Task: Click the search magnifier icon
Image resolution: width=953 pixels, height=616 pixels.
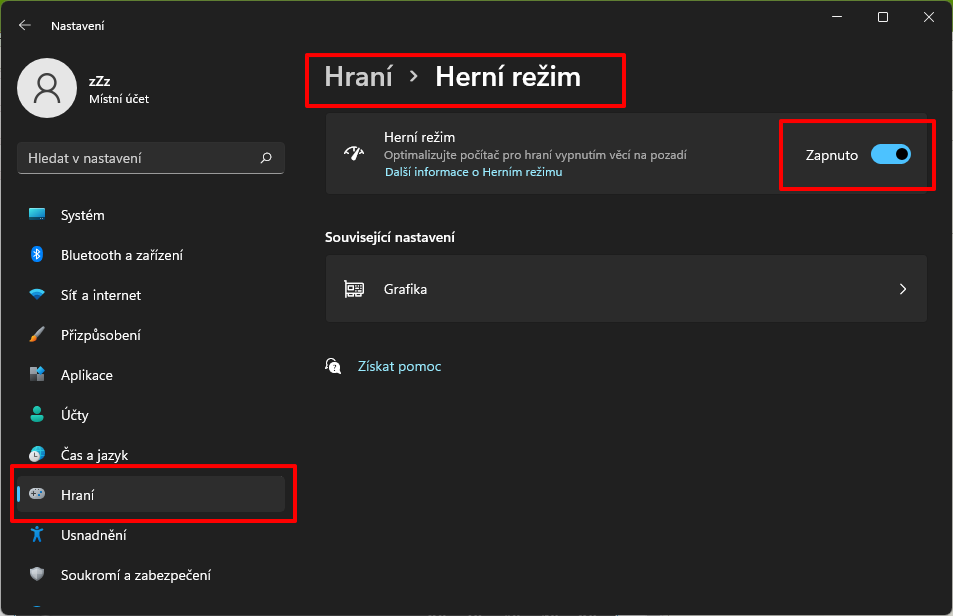Action: click(266, 158)
